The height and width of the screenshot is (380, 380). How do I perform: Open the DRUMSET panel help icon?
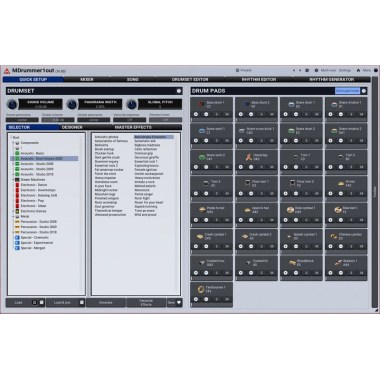[179, 91]
